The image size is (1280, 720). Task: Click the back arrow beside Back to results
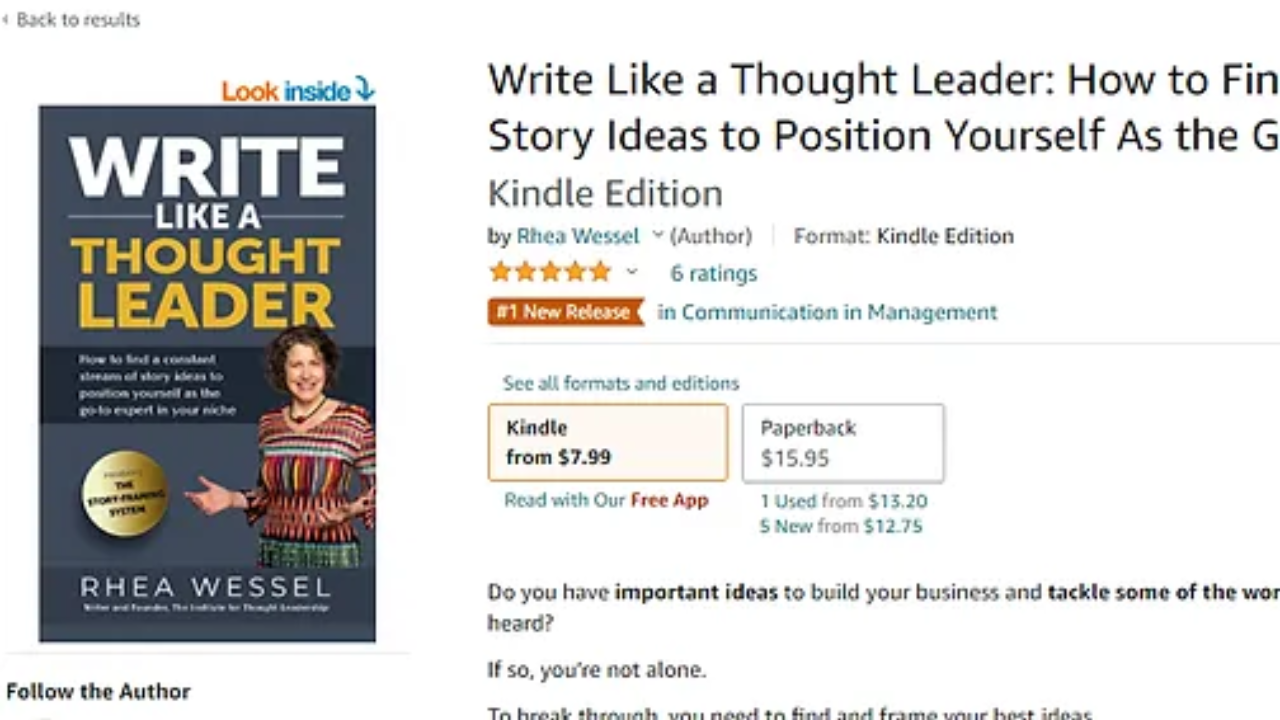(5, 19)
